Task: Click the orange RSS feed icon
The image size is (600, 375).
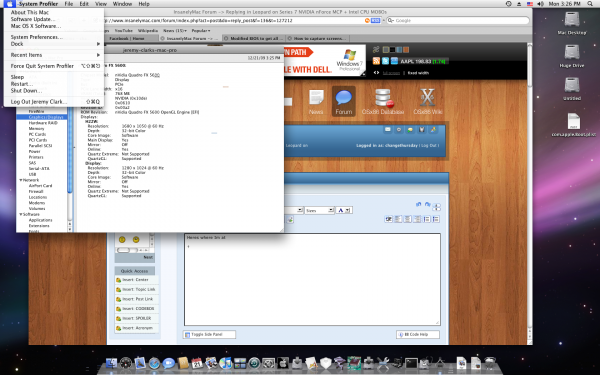Action: [x=376, y=61]
